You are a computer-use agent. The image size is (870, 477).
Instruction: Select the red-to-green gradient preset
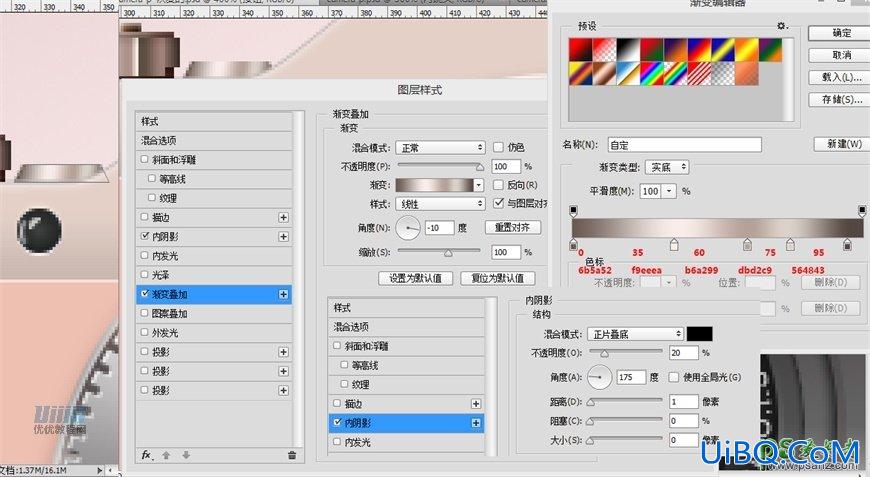pyautogui.click(x=651, y=50)
